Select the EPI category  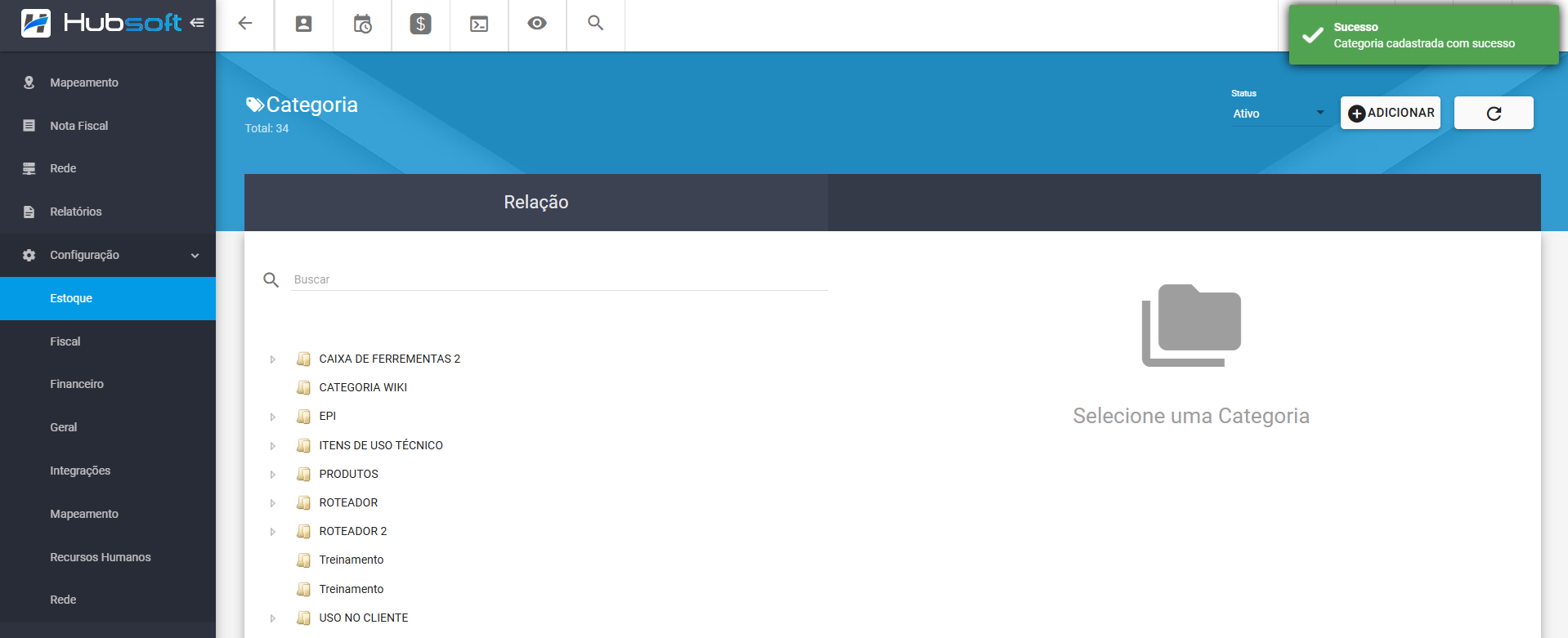[x=328, y=416]
